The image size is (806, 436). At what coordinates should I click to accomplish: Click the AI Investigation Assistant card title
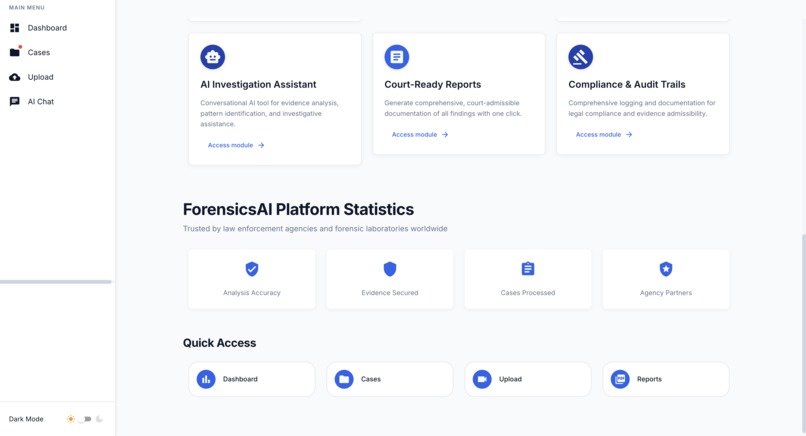258,84
